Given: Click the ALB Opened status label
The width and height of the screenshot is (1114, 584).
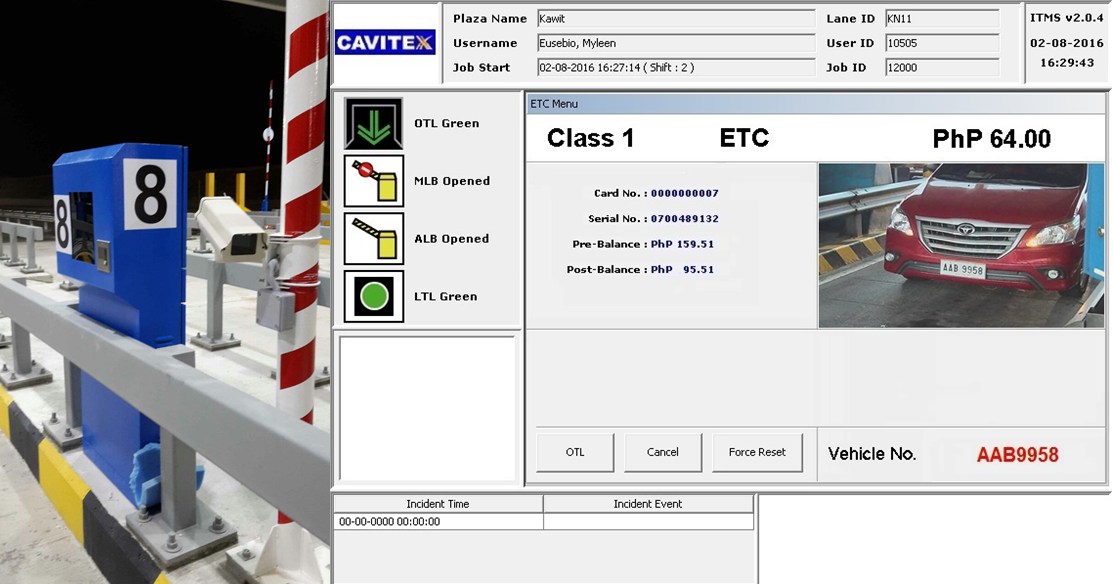Looking at the screenshot, I should (452, 239).
